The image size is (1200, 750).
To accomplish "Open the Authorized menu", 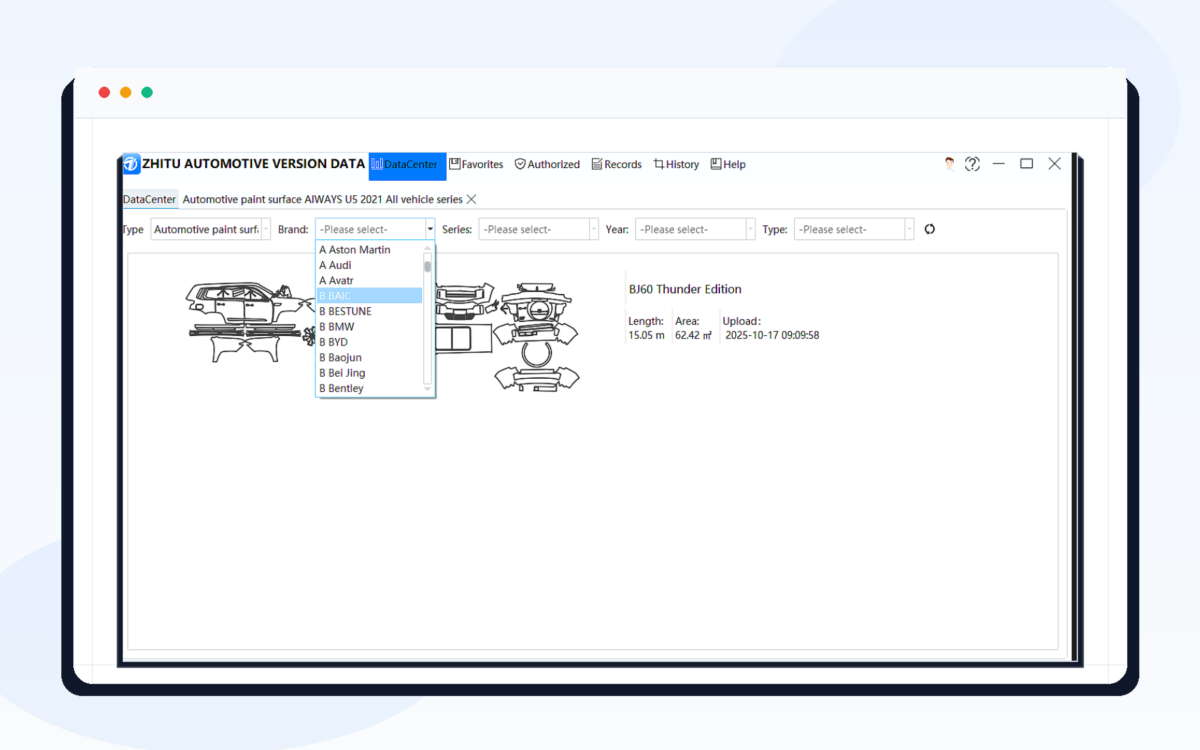I will [547, 164].
